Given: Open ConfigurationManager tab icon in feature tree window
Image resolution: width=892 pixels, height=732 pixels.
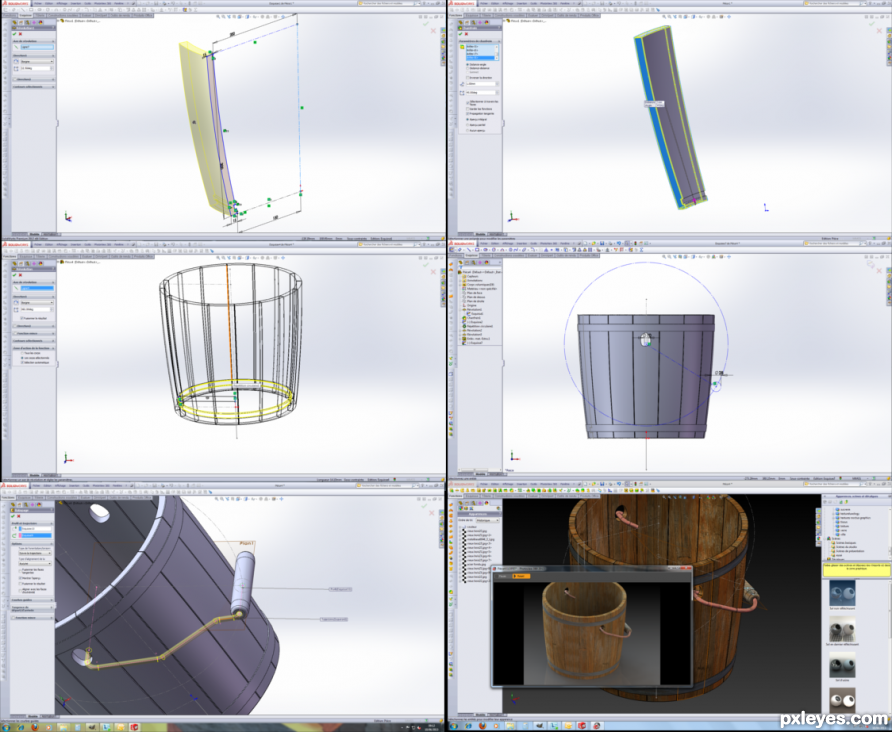Looking at the screenshot, I should (474, 262).
